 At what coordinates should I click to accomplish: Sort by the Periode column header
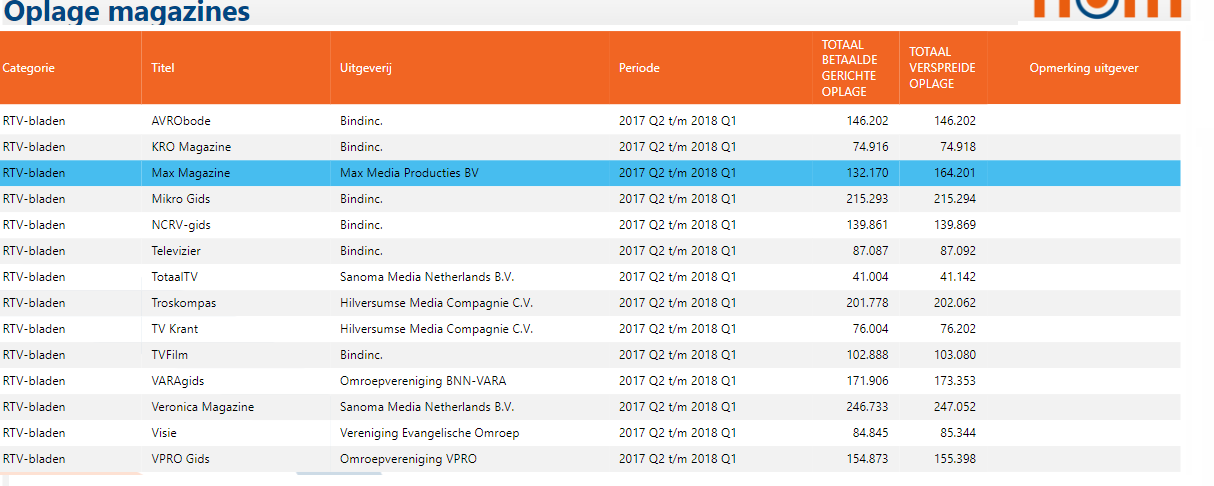click(x=639, y=68)
